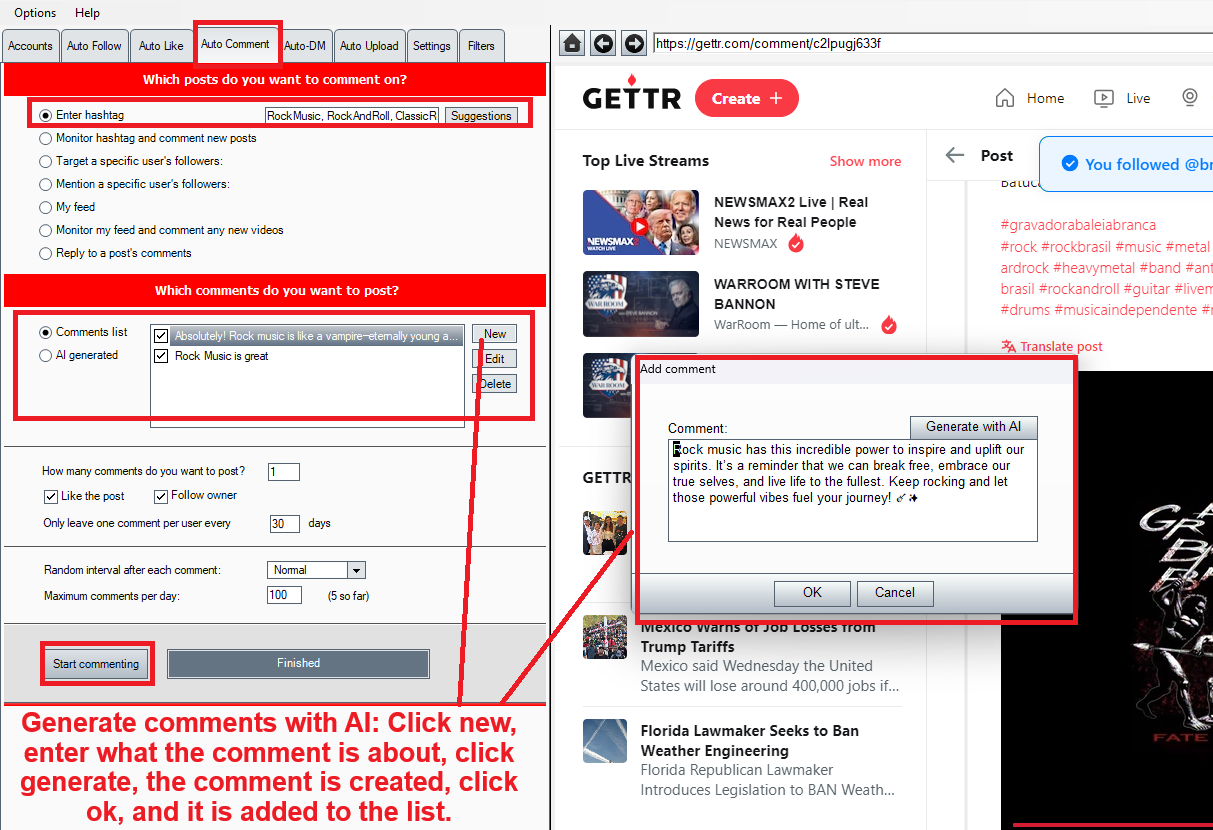This screenshot has height=830, width=1213.
Task: Open WARROOM WITH STEVE BANNON stream title
Action: coord(797,294)
